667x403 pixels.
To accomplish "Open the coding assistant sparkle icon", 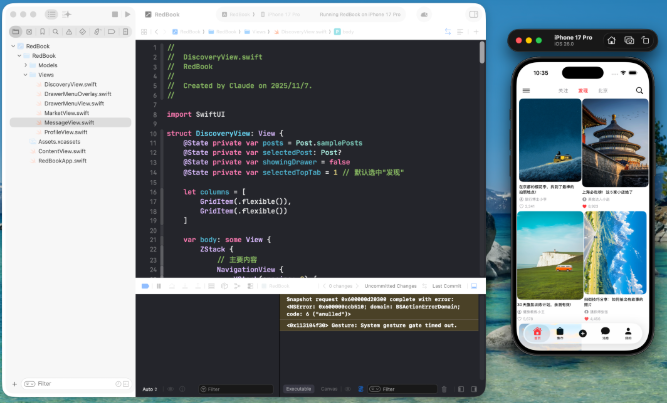I will pos(67,14).
